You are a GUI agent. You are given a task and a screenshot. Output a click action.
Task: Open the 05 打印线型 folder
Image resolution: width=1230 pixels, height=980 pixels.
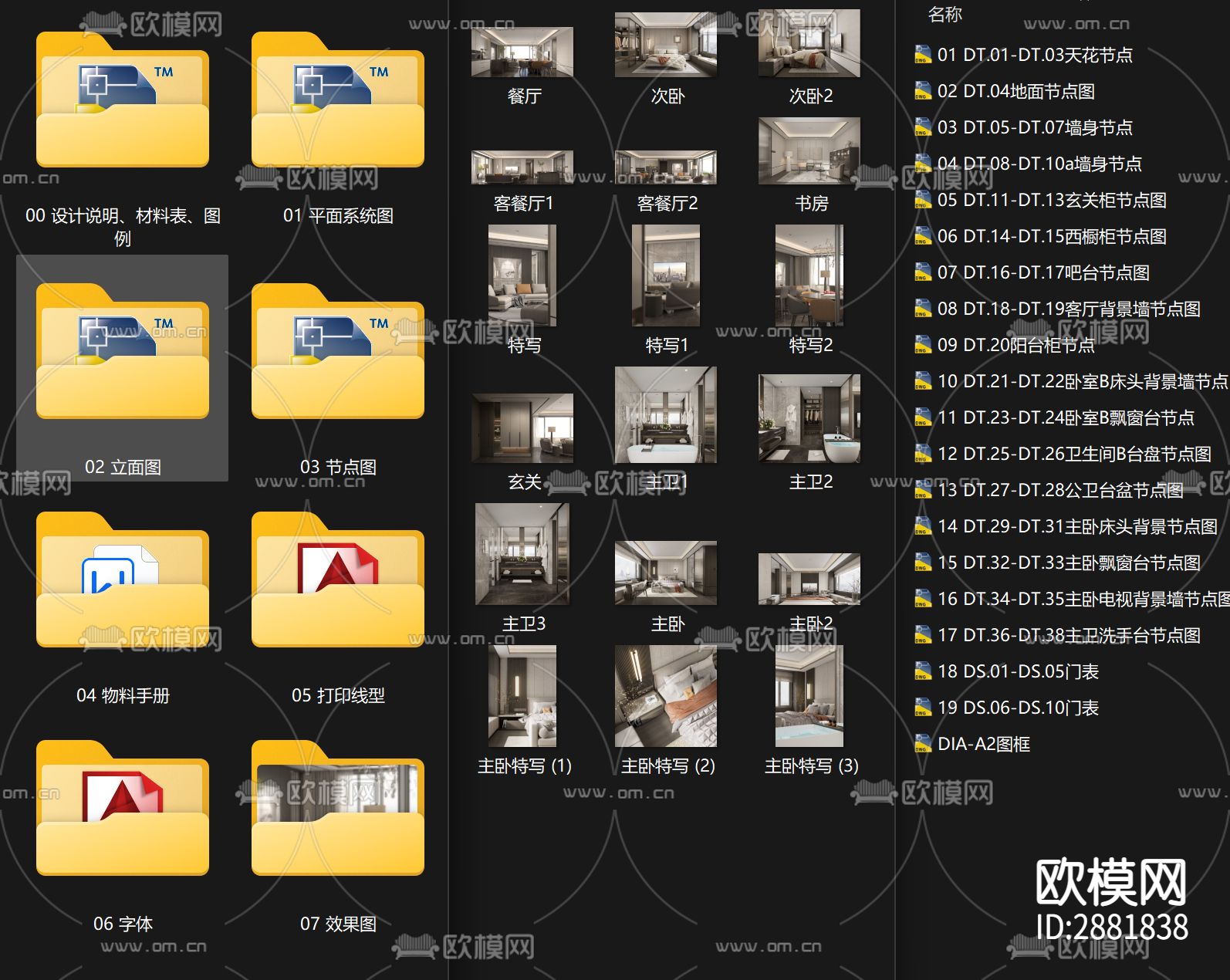point(338,580)
